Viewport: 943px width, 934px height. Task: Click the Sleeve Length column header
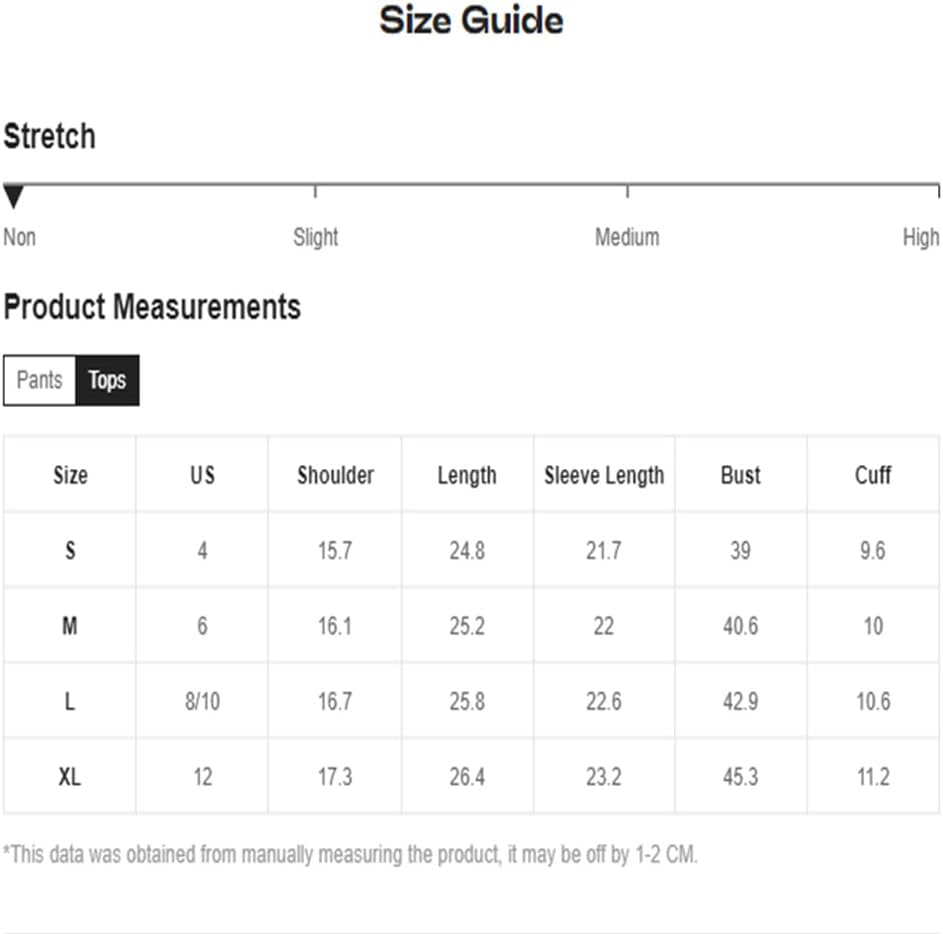point(604,475)
